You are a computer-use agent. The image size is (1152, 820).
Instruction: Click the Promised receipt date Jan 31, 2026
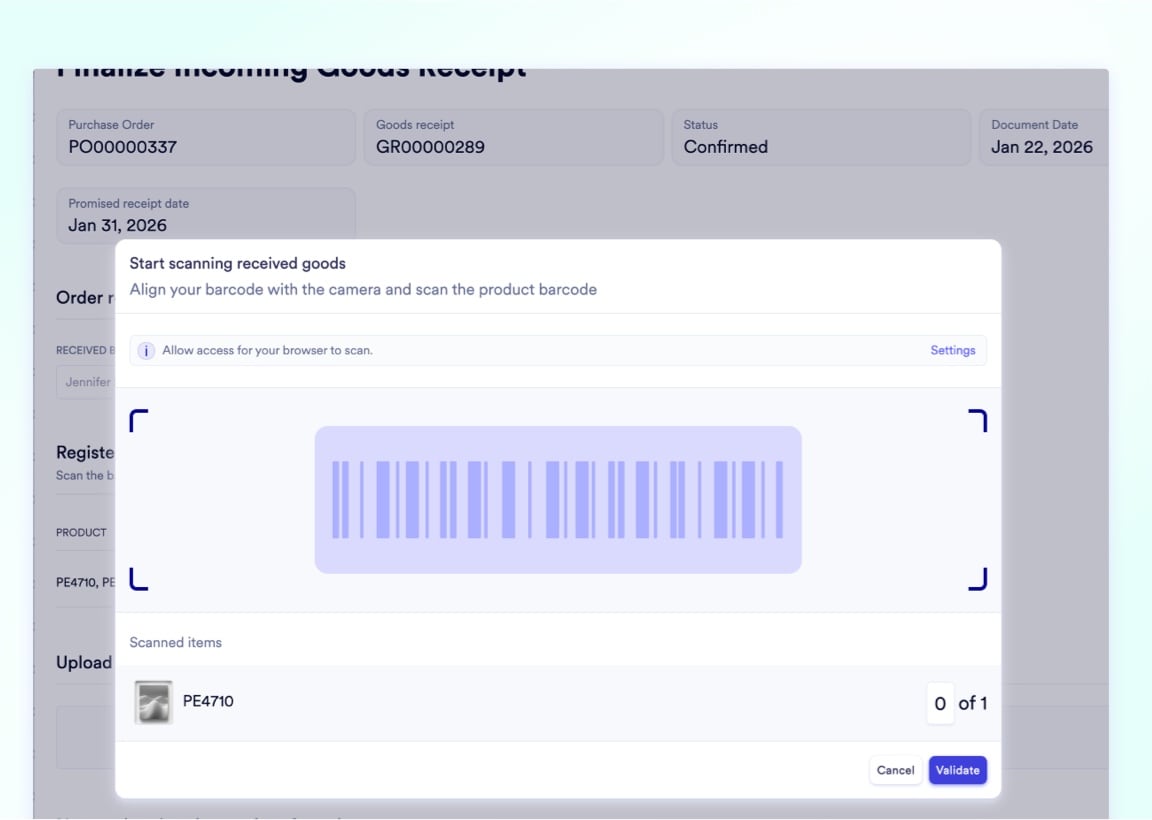[118, 226]
